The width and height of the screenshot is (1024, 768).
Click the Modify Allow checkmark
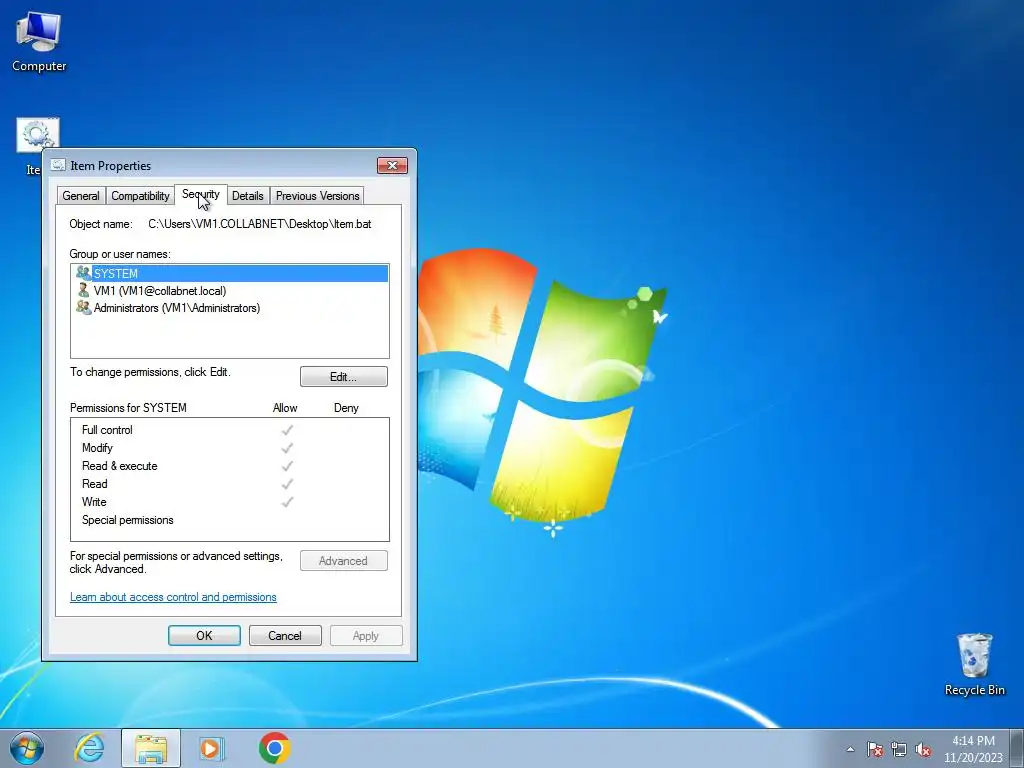pos(287,448)
